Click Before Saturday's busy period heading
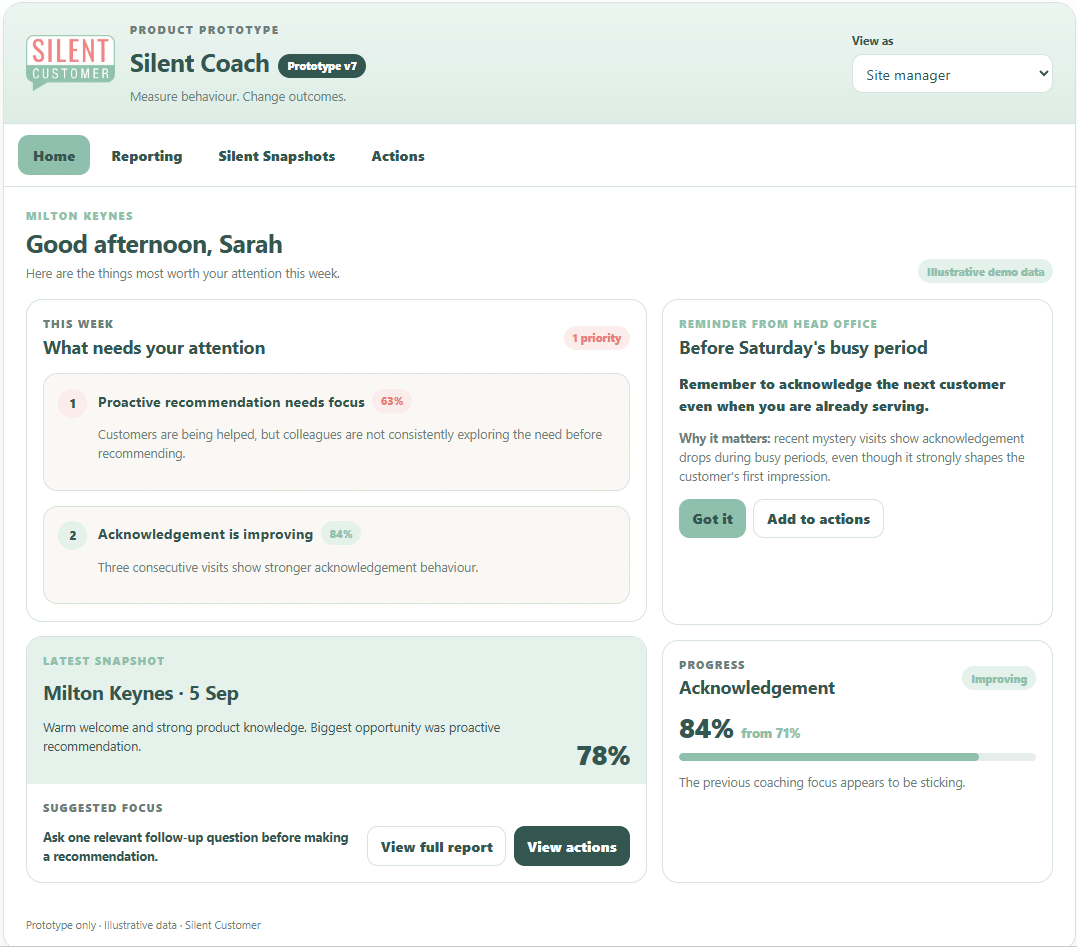1077x947 pixels. [803, 347]
